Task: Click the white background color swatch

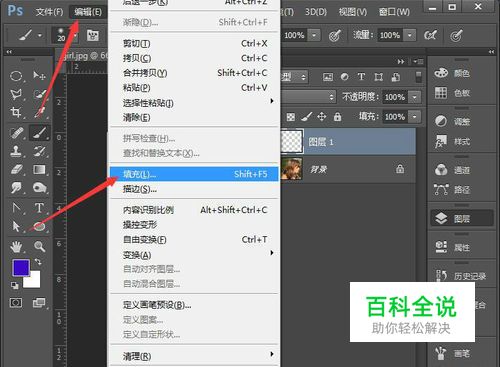Action: pos(34,282)
